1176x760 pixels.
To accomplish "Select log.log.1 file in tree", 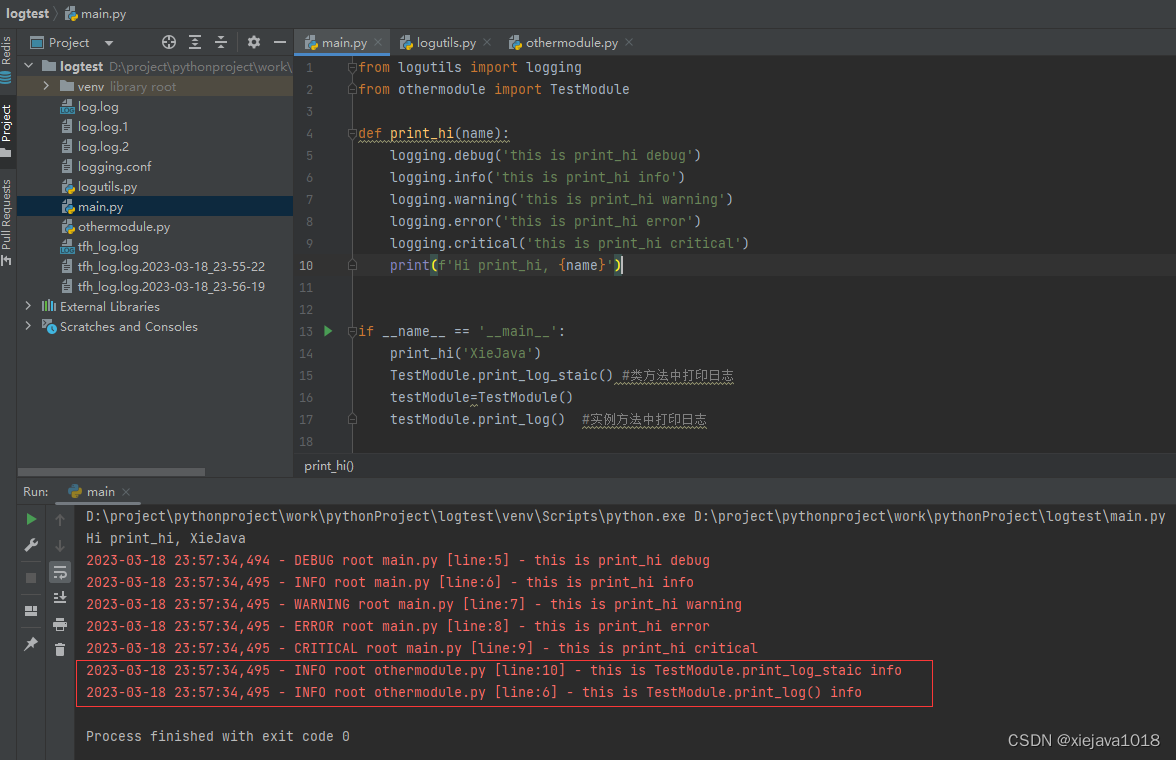I will (103, 127).
